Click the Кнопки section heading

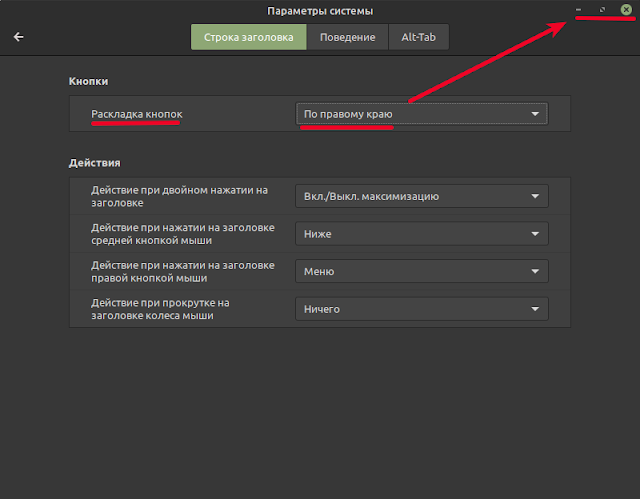pos(89,81)
